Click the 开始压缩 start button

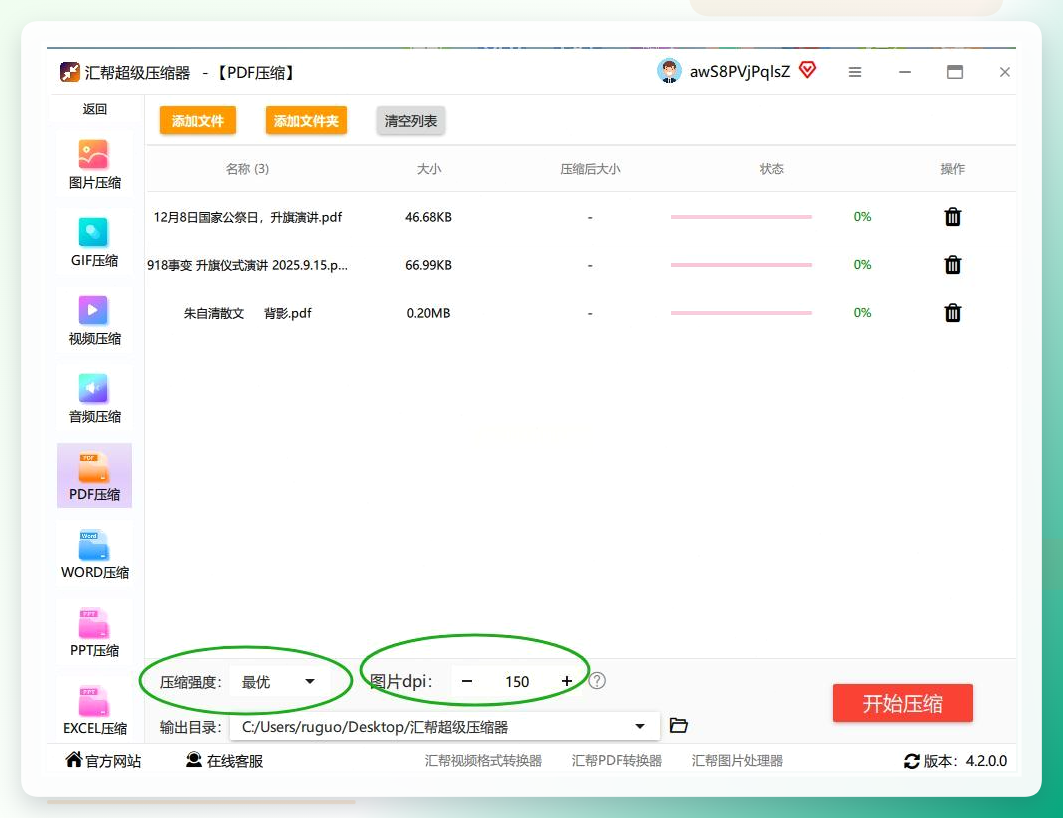[x=902, y=703]
